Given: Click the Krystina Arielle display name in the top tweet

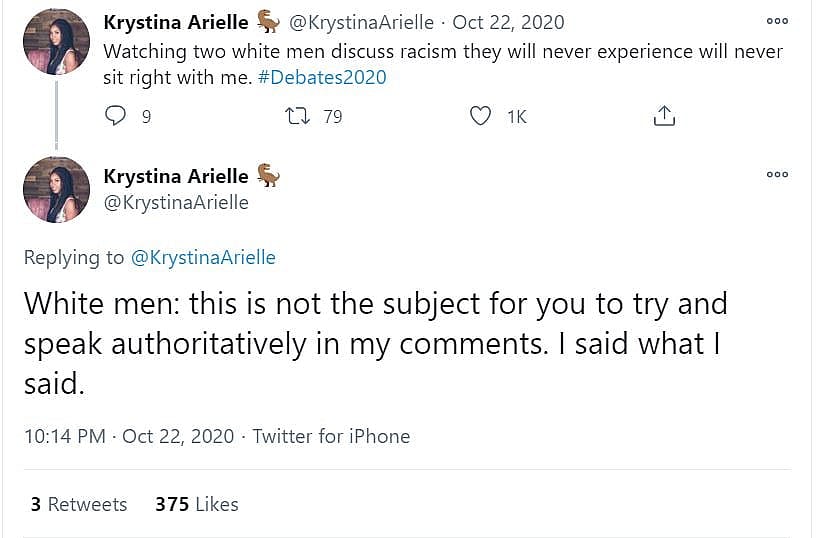Looking at the screenshot, I should [x=176, y=22].
